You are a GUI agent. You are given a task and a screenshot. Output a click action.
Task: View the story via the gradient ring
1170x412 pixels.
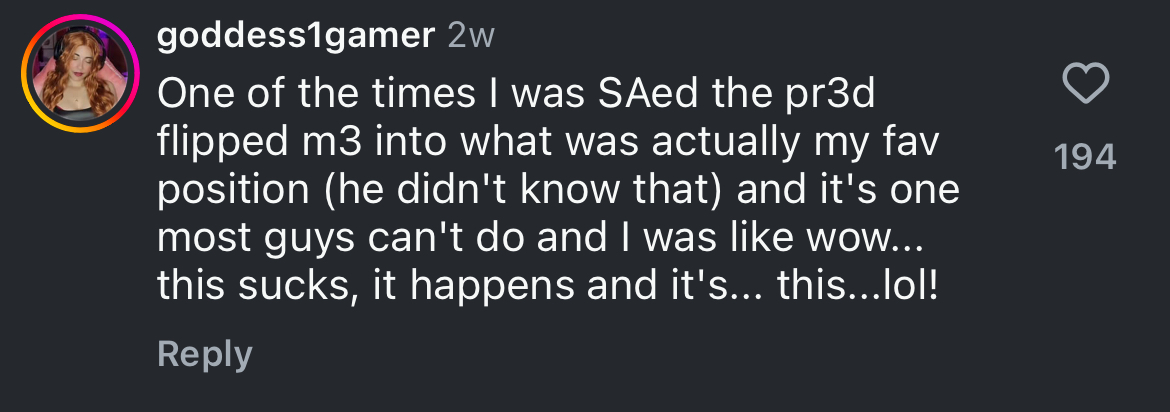tap(80, 74)
